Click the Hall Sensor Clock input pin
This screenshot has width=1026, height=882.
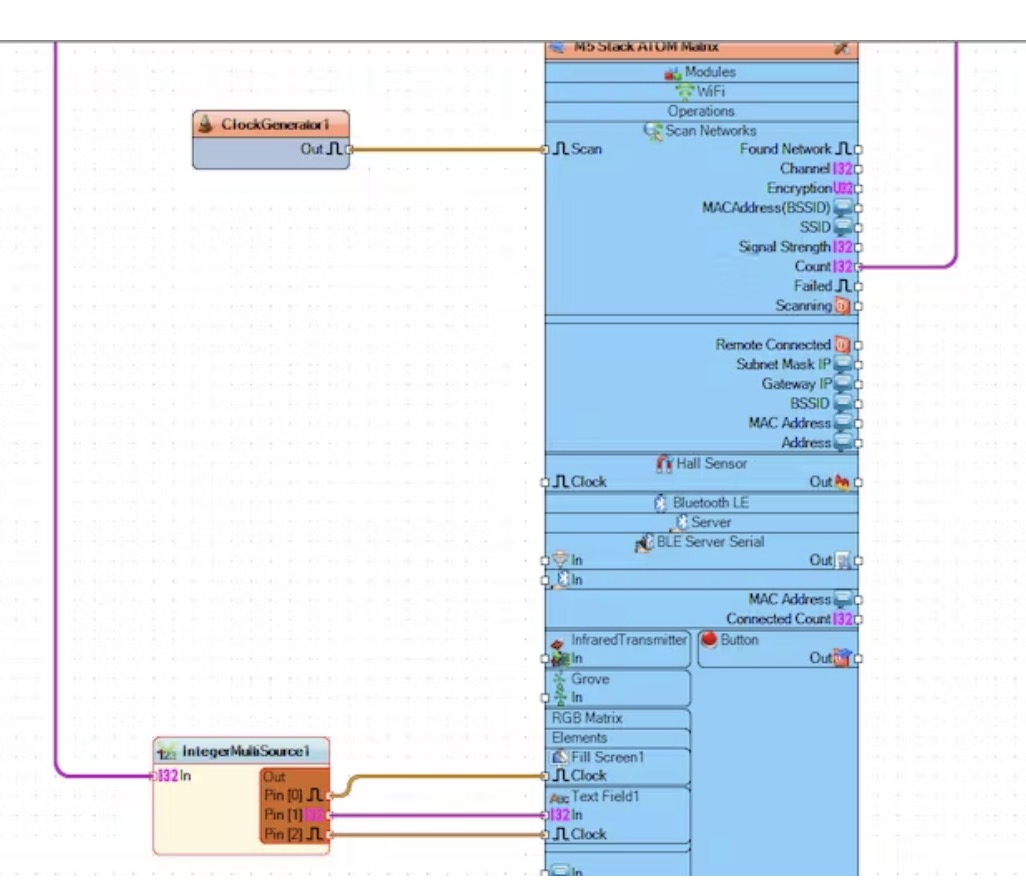tap(546, 482)
